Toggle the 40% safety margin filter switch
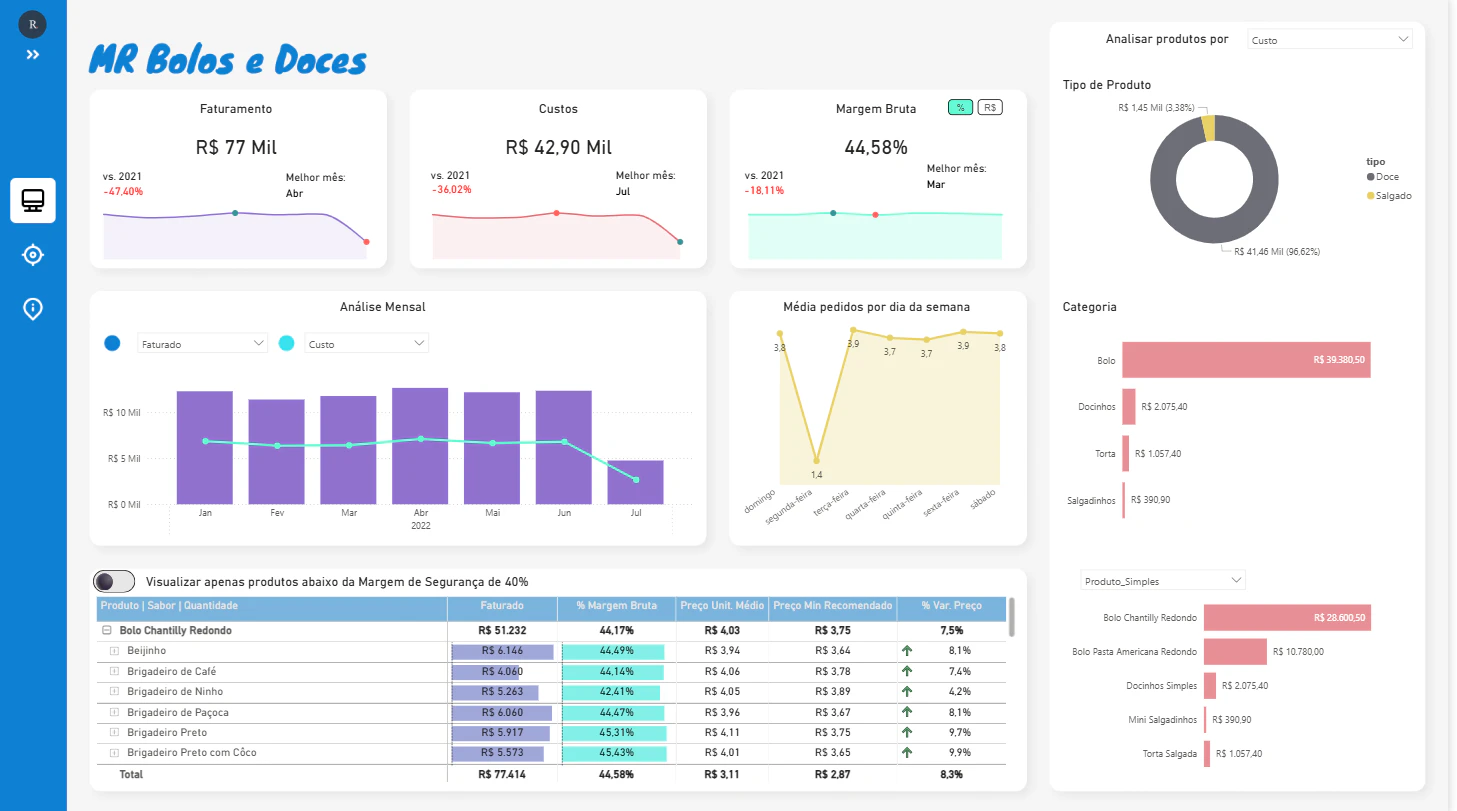This screenshot has width=1457, height=811. (x=114, y=581)
